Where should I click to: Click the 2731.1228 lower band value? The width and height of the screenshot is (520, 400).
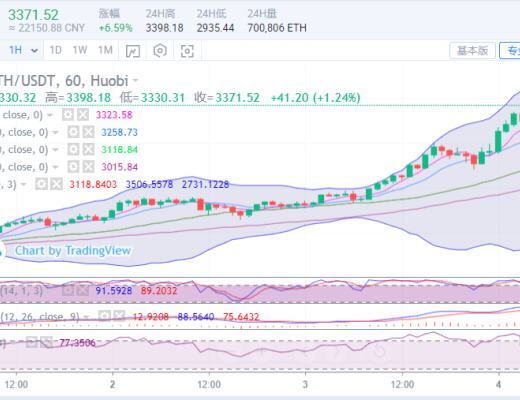click(205, 184)
